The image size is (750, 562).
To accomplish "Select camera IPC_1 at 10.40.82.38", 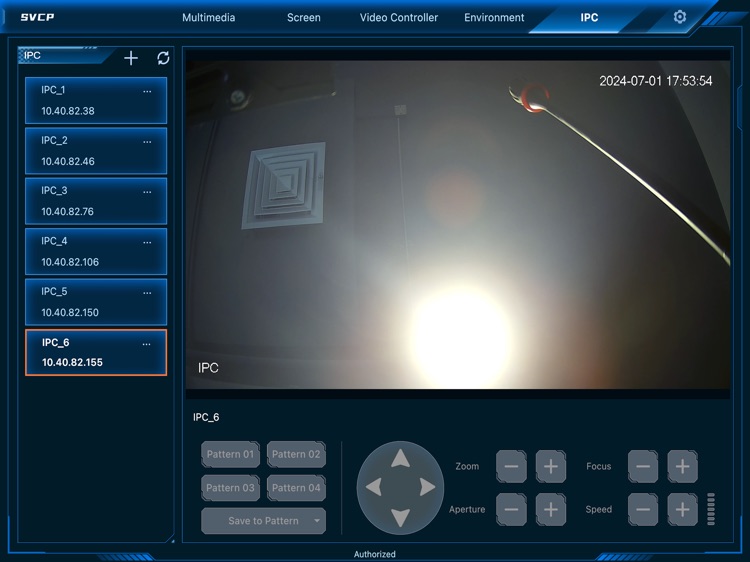I will [96, 100].
